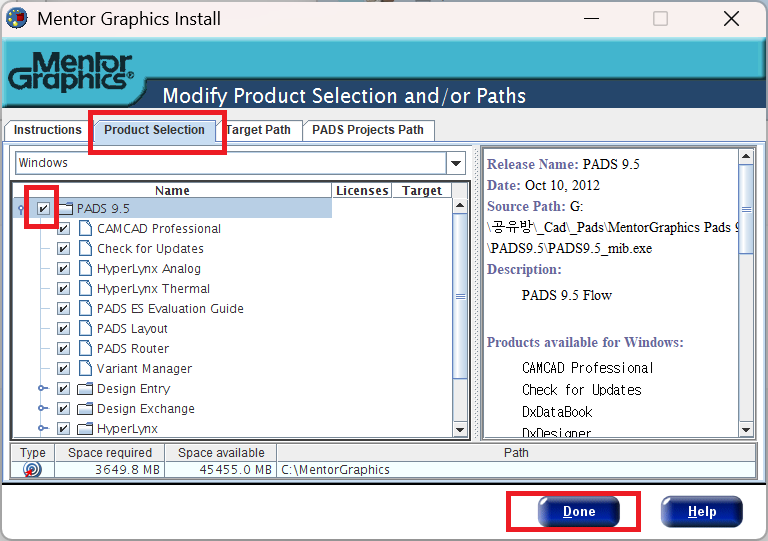Click the CAMCAD Professional document icon
768x541 pixels.
[85, 228]
